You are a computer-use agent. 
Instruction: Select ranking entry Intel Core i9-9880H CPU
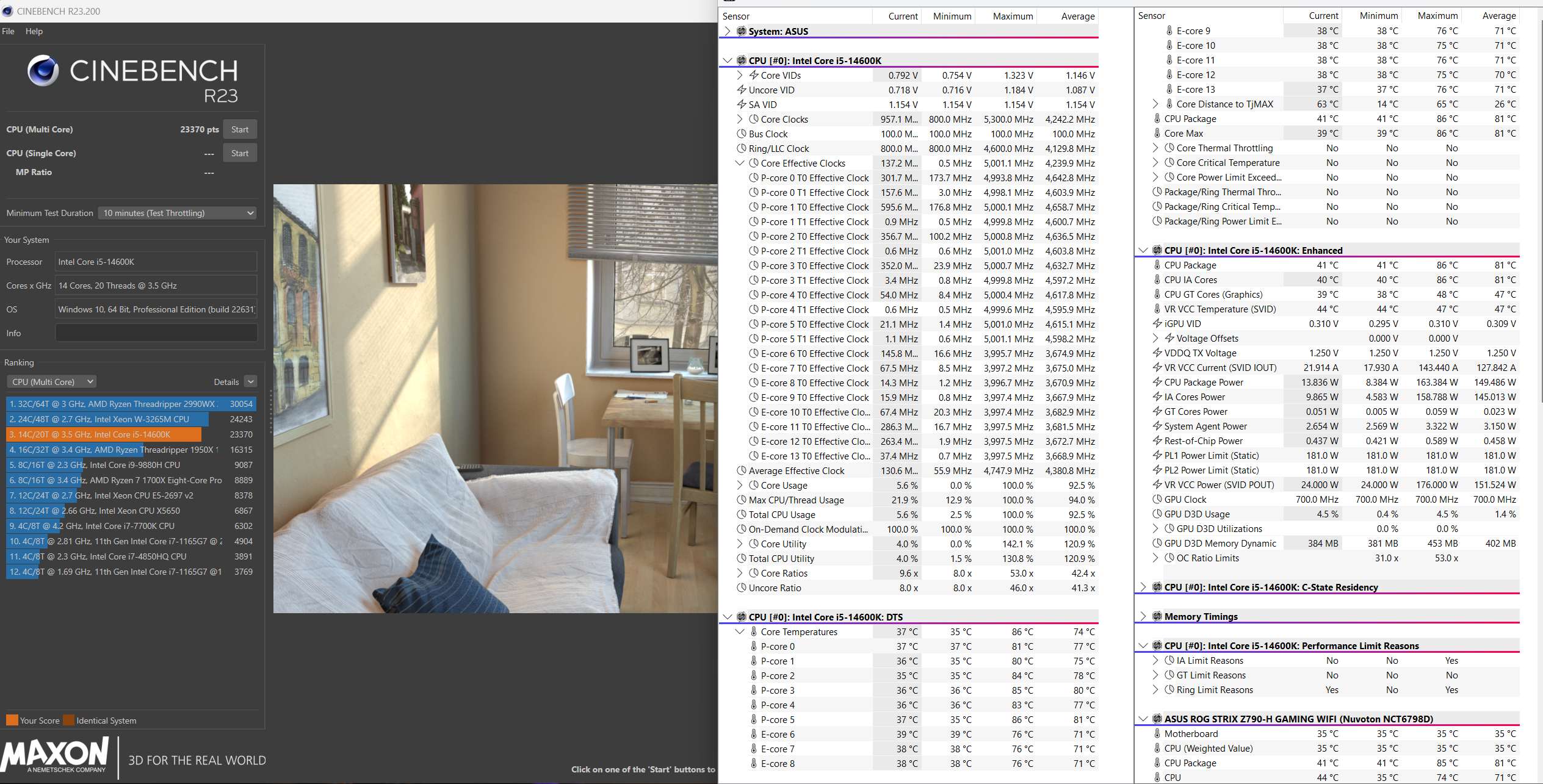[131, 465]
